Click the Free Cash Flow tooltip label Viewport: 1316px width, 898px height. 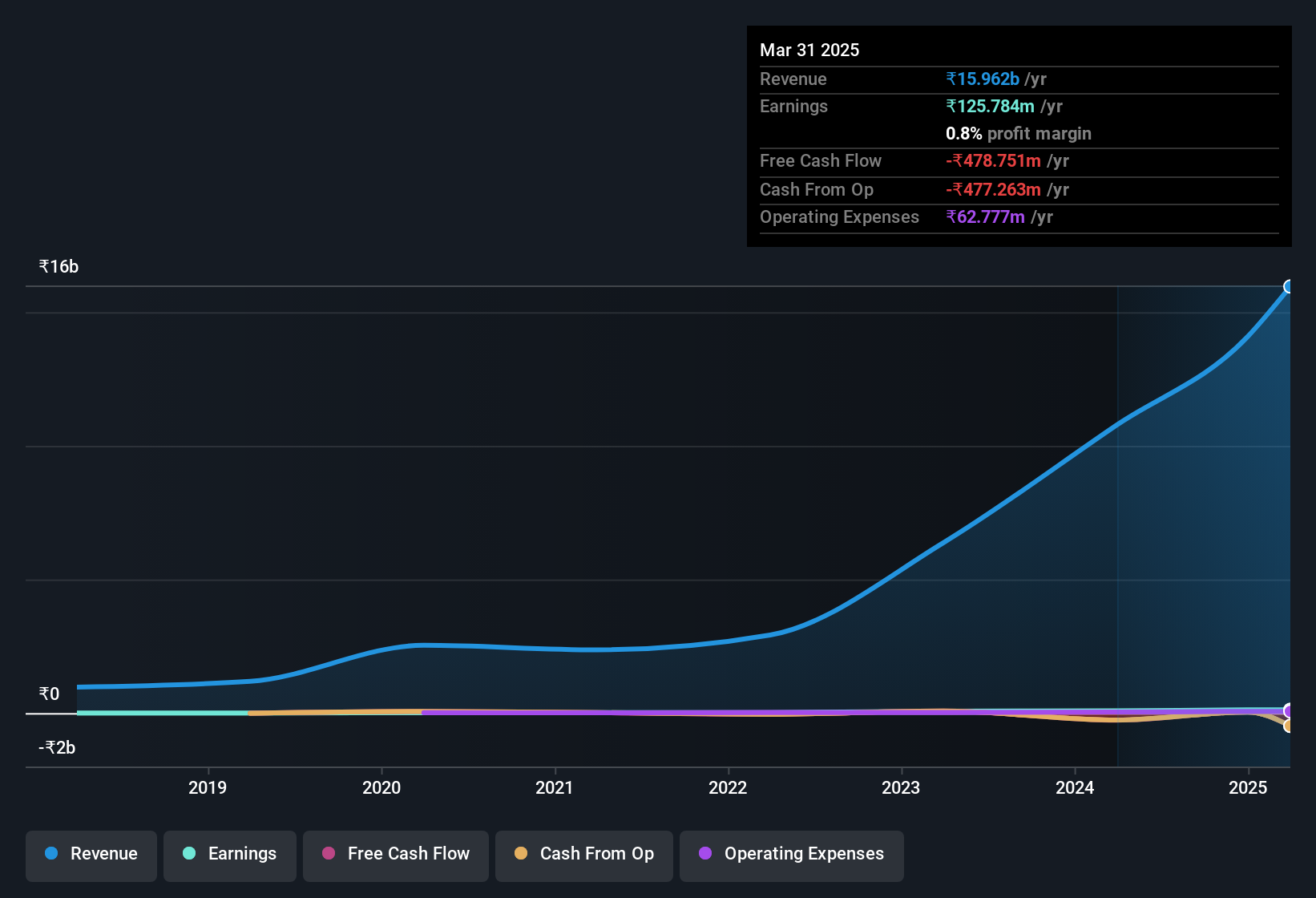pyautogui.click(x=821, y=161)
